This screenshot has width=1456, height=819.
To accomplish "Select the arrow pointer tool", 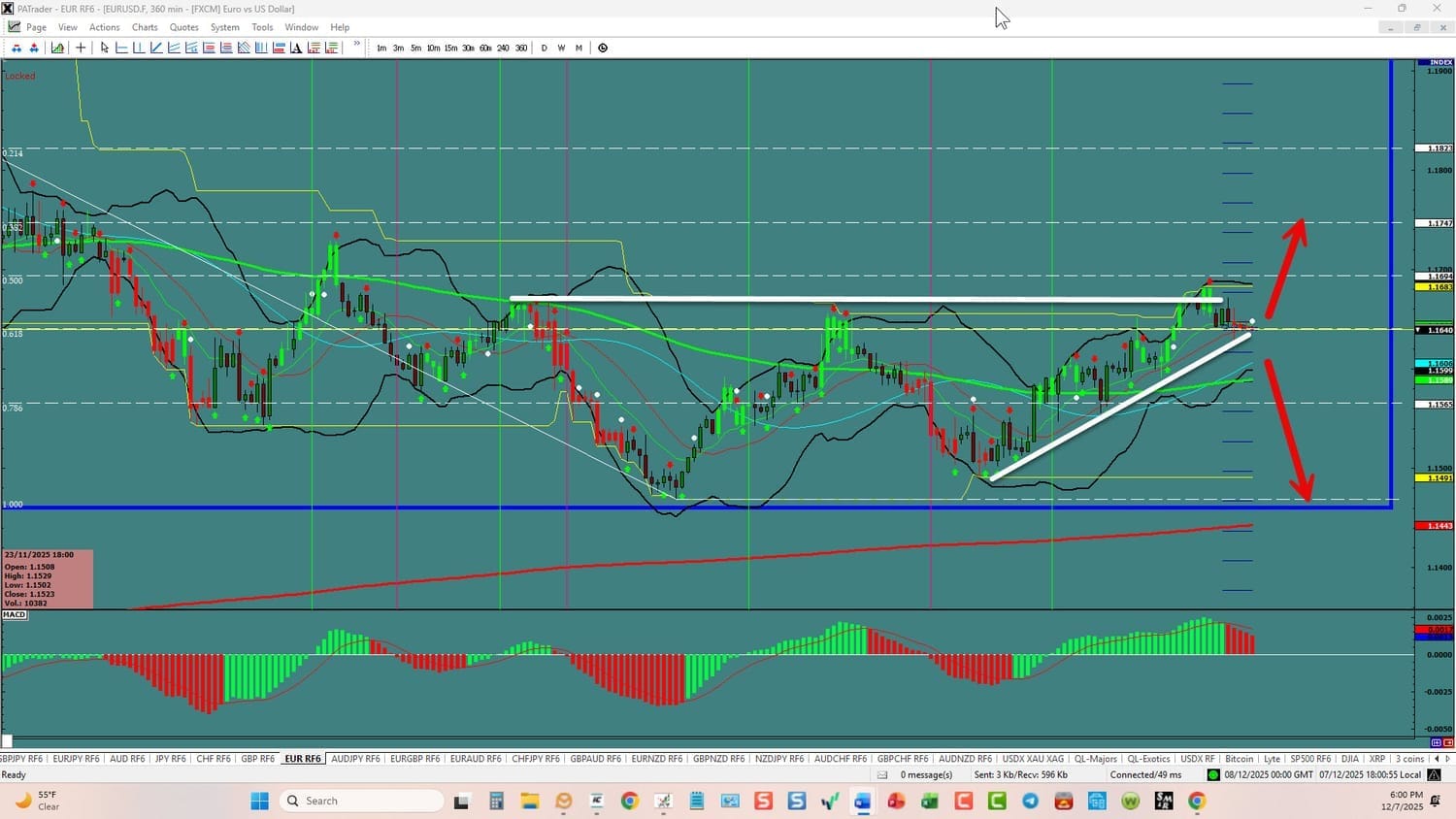I will (105, 48).
